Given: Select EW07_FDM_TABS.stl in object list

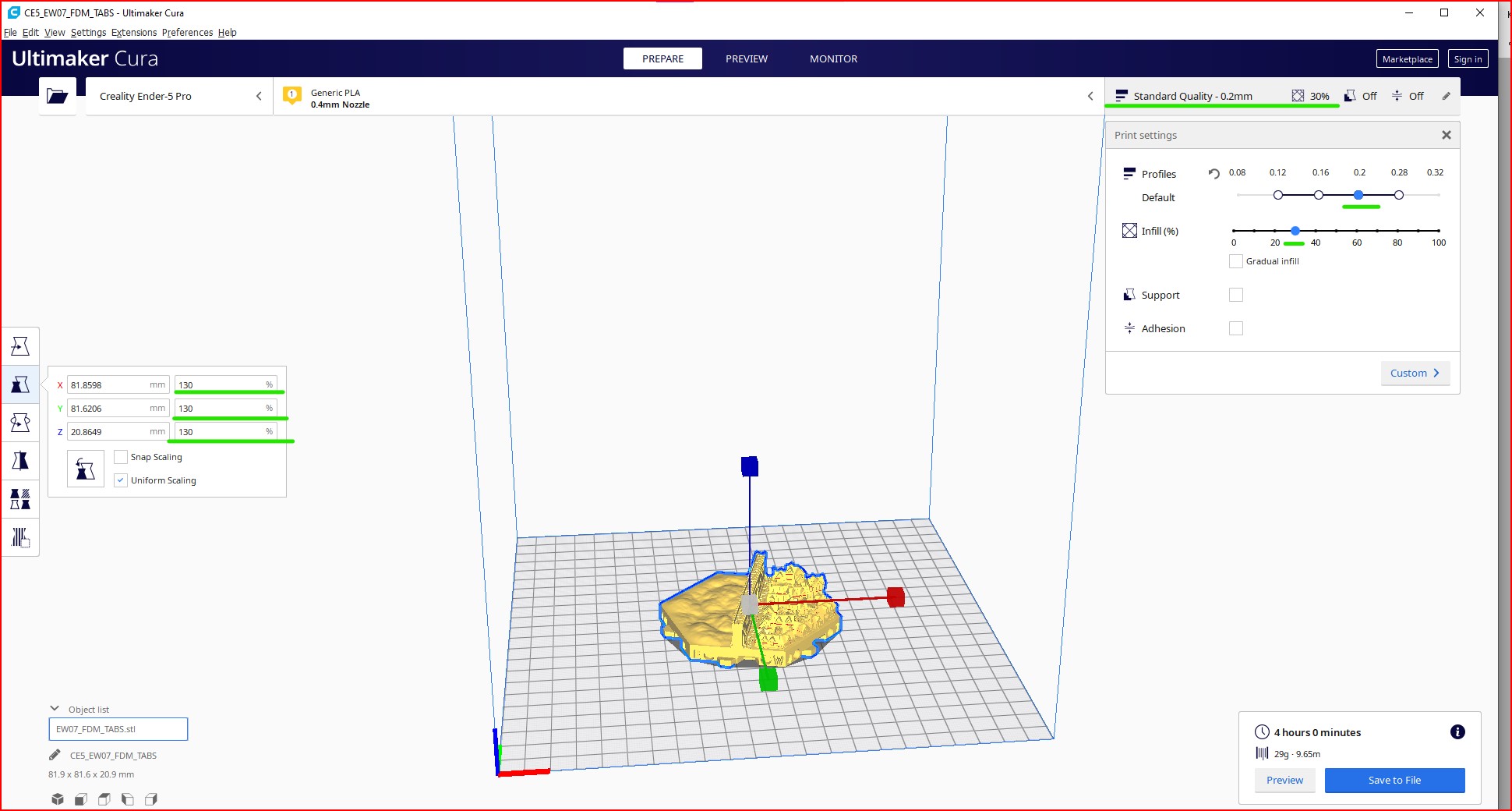Looking at the screenshot, I should click(118, 729).
